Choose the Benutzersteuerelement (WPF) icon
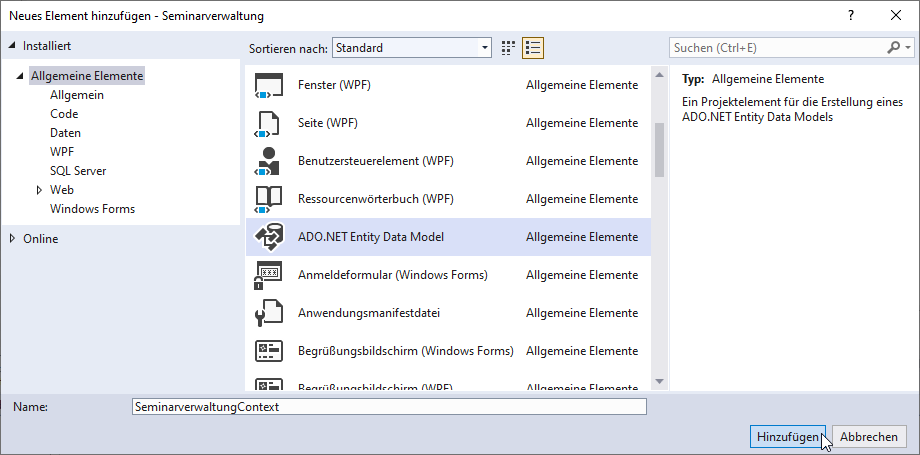920x455 pixels. point(269,161)
